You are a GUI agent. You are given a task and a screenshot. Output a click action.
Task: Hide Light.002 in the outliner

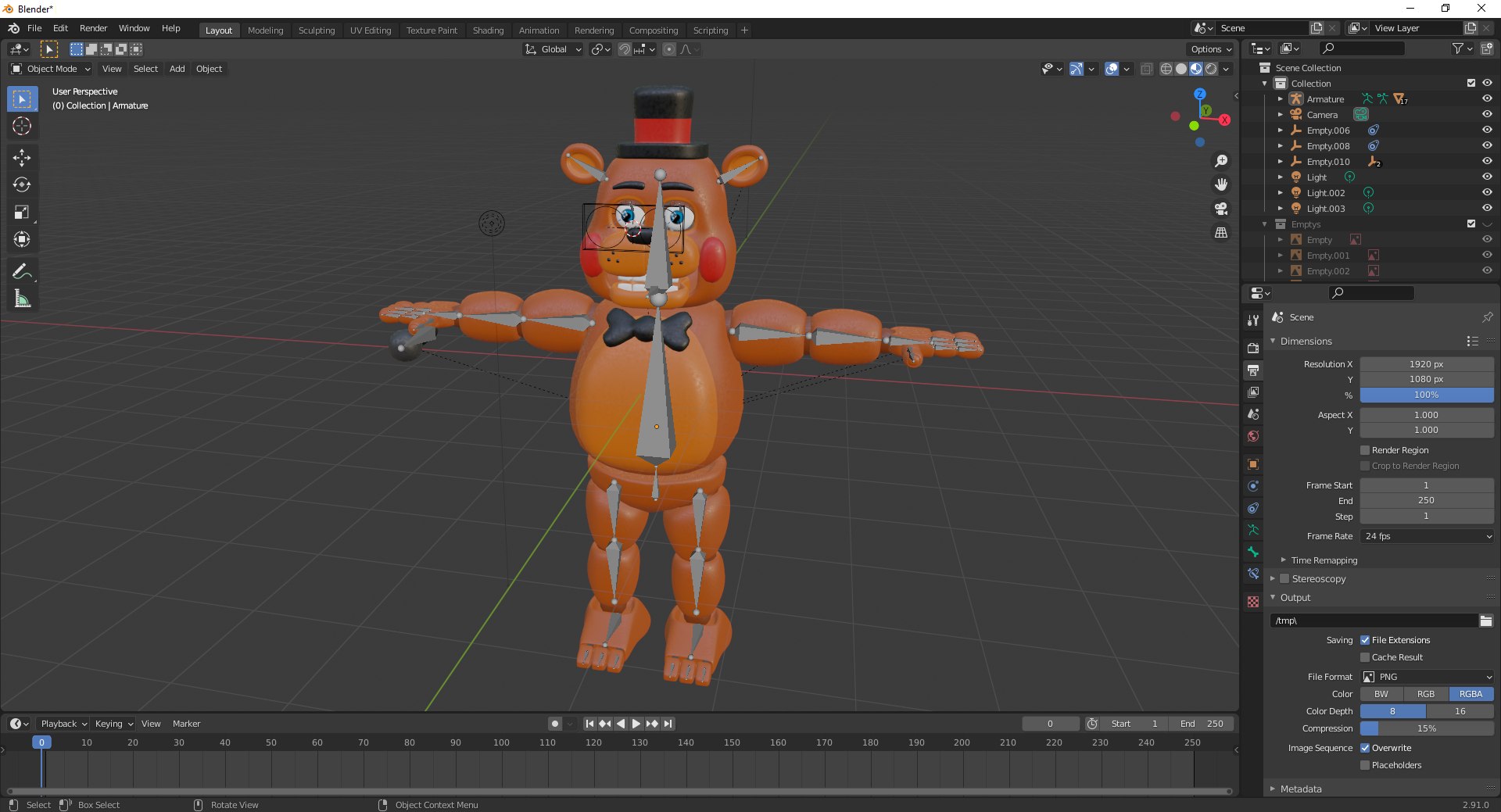coord(1487,193)
